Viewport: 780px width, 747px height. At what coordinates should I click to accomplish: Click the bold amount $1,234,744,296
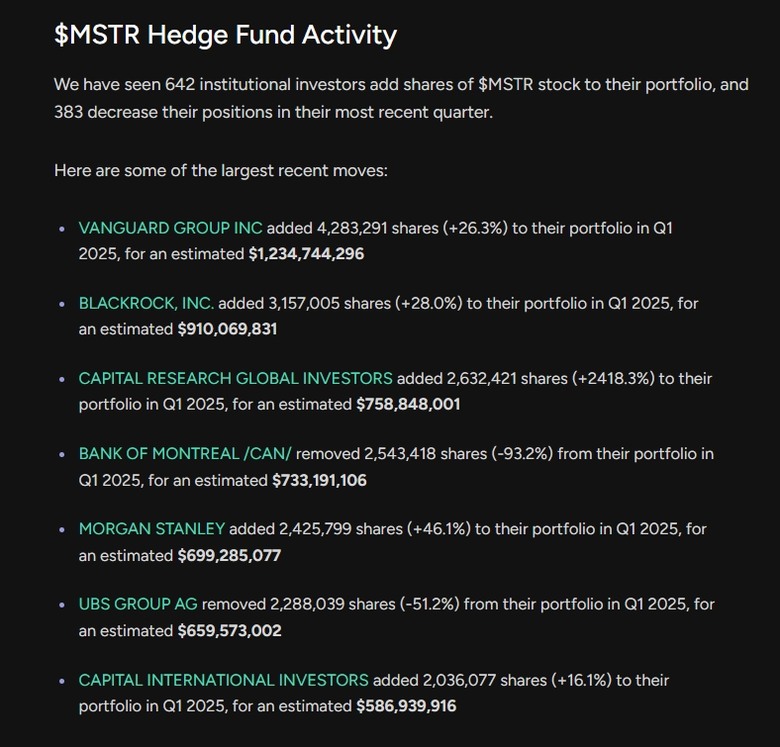[x=306, y=254]
